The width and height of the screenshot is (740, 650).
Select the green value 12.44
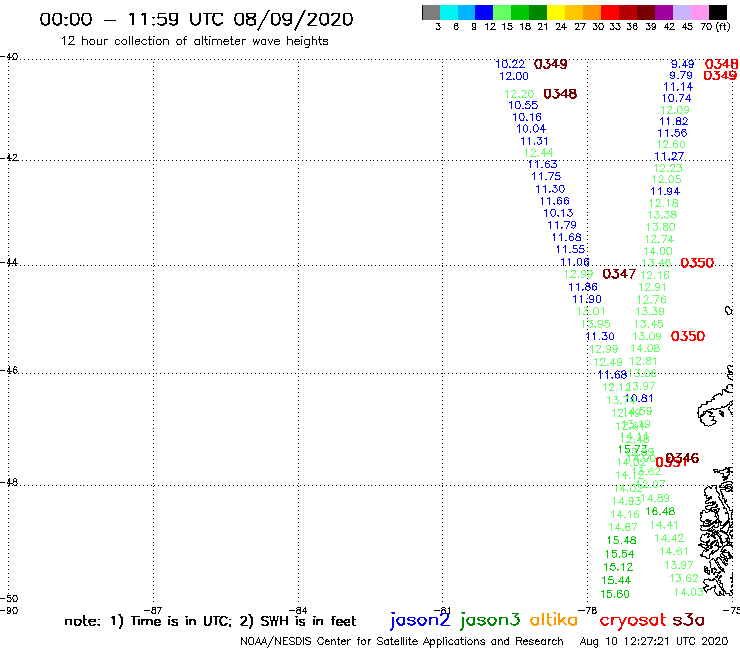[x=538, y=152]
